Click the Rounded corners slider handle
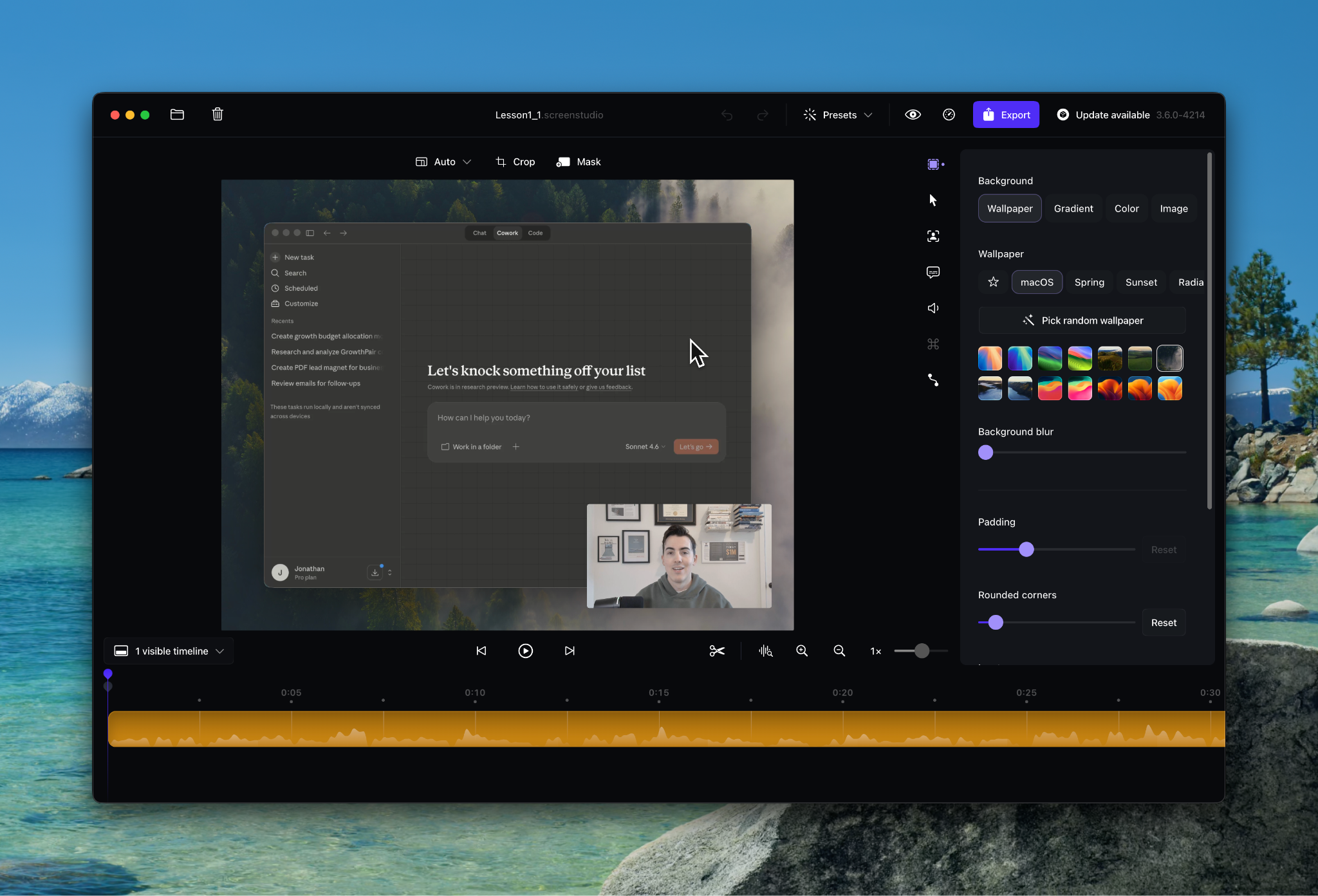The height and width of the screenshot is (896, 1318). (996, 622)
